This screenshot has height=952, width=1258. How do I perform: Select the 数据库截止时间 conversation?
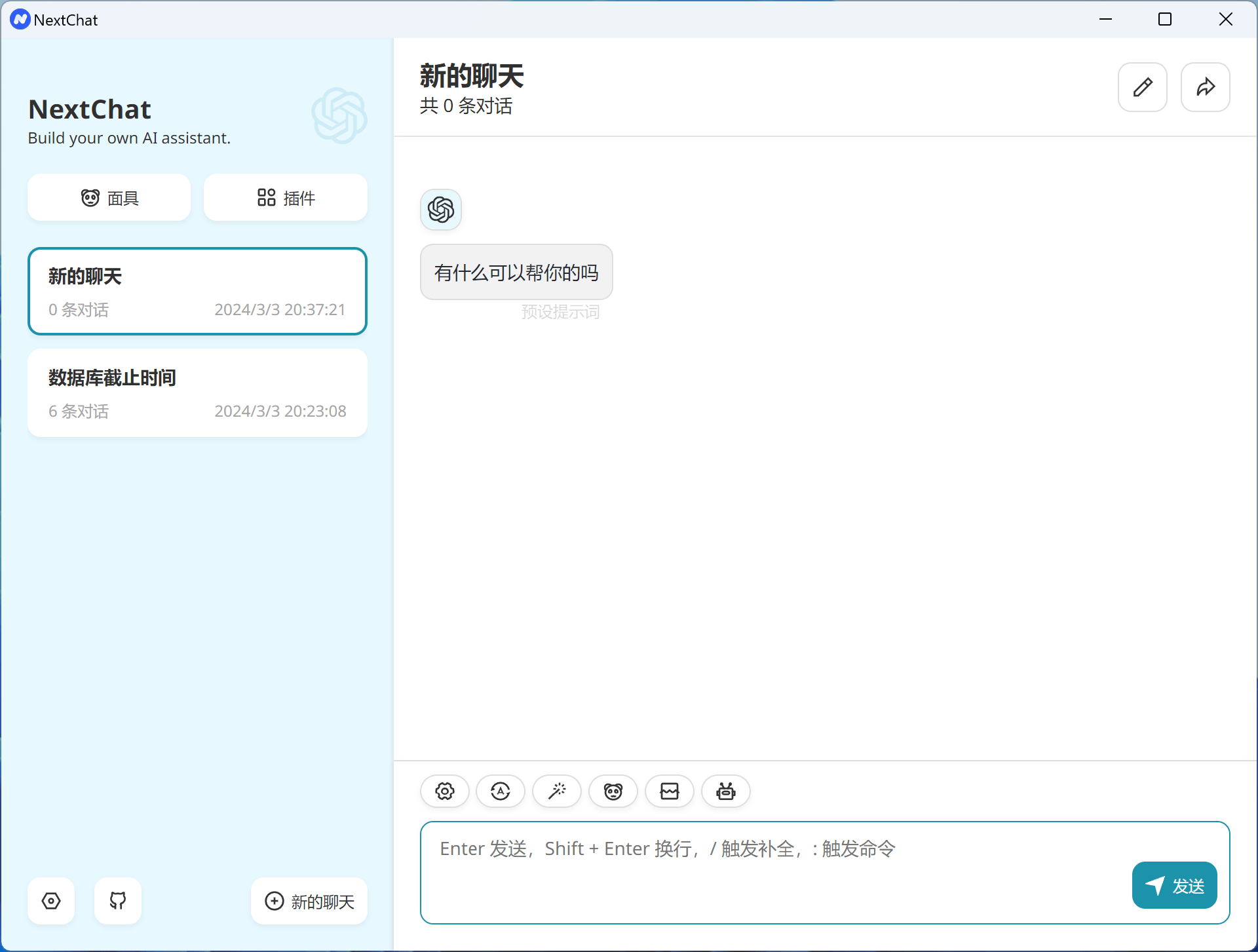tap(197, 392)
